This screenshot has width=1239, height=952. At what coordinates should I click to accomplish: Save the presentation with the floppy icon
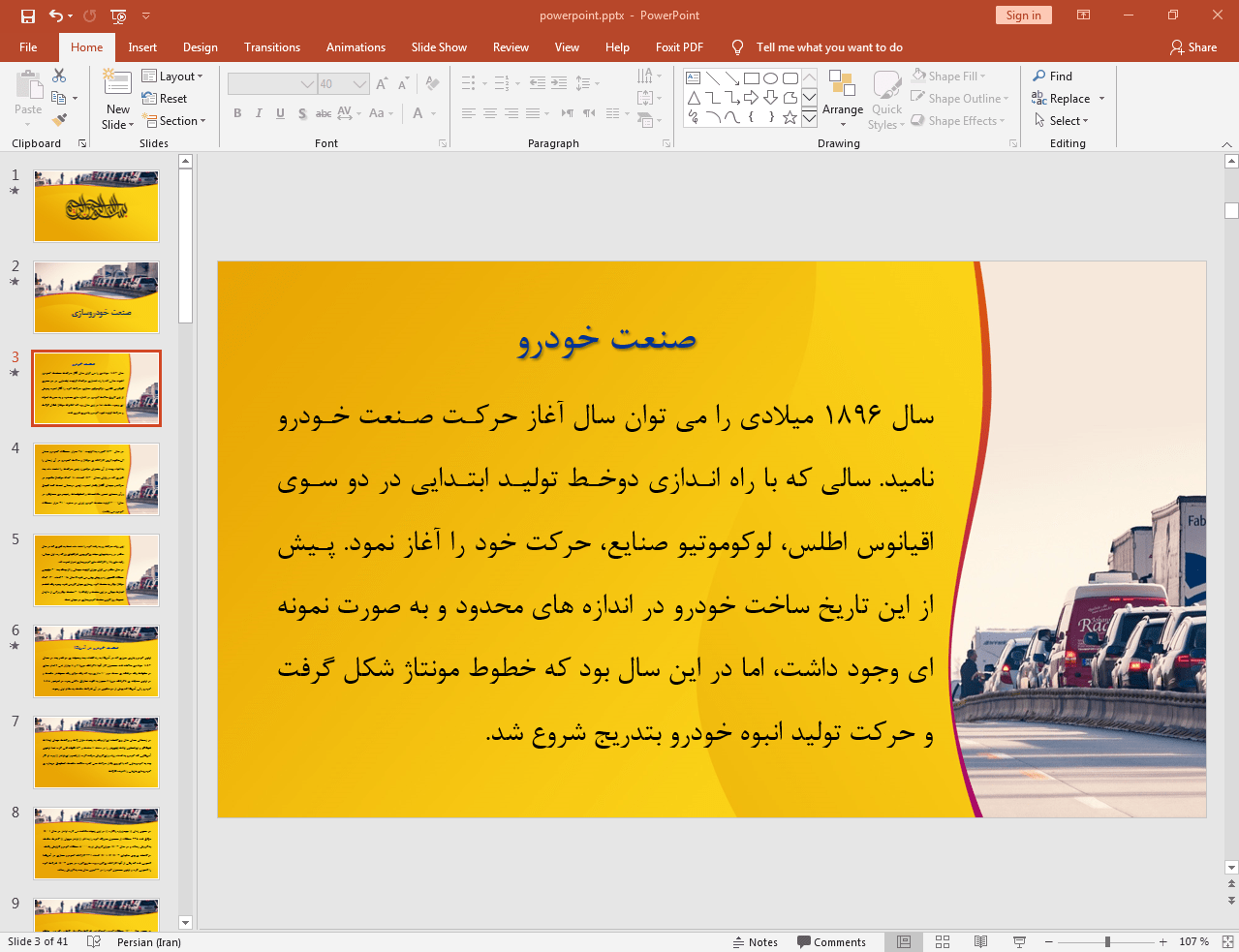tap(27, 15)
